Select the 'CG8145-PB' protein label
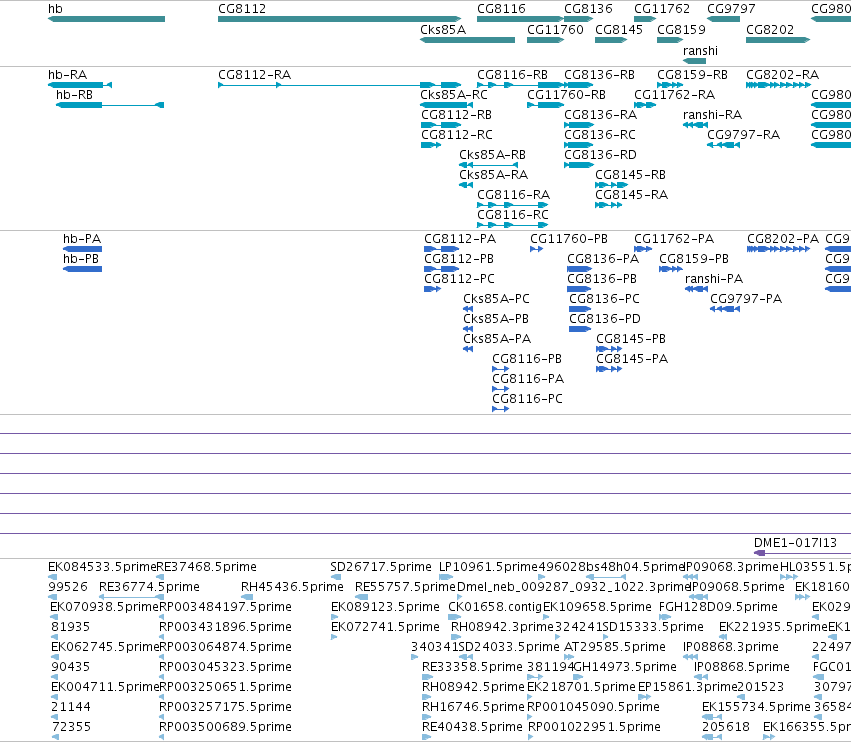This screenshot has height=742, width=851. click(631, 339)
